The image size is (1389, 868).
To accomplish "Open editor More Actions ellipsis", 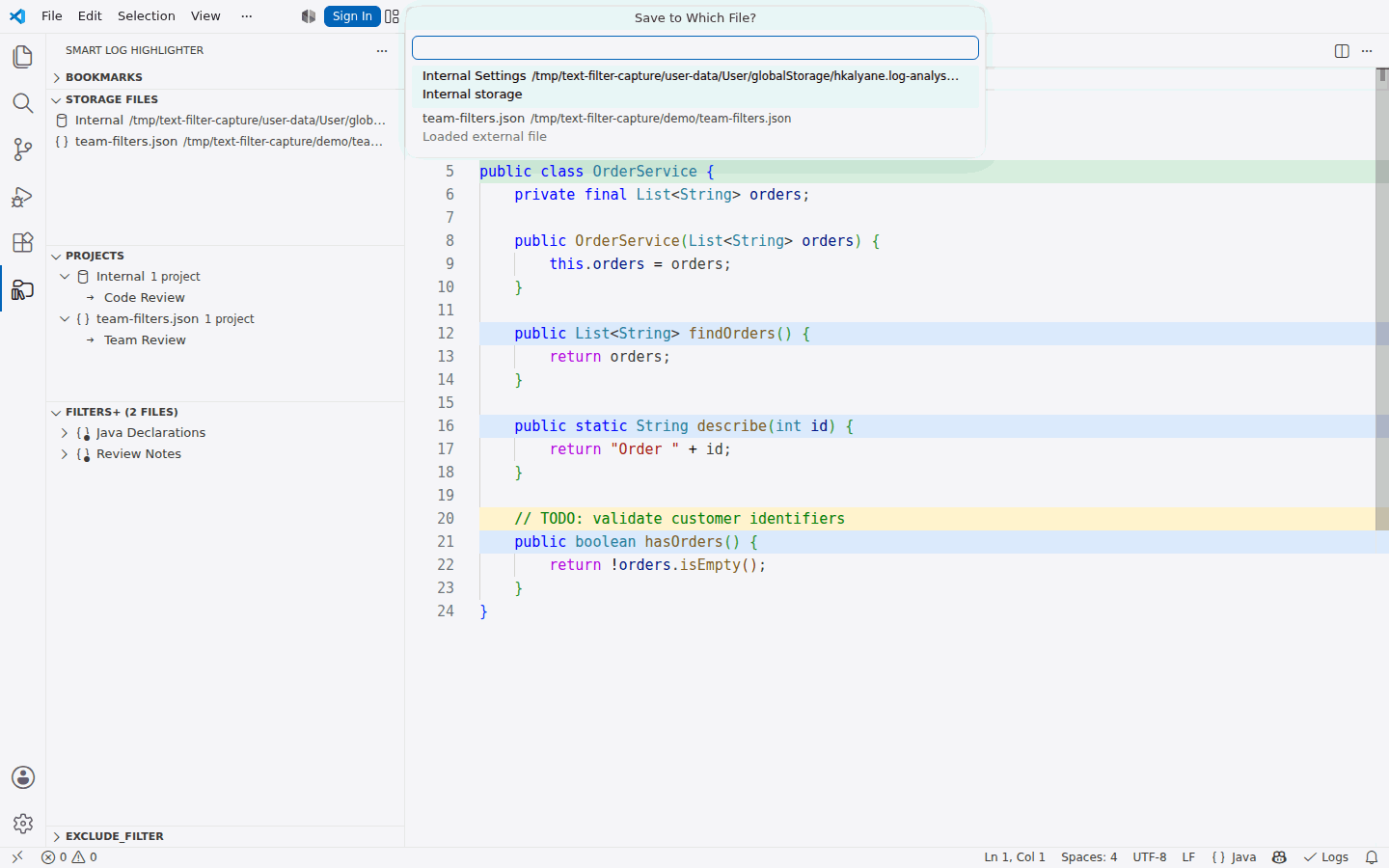I will pos(1367,51).
